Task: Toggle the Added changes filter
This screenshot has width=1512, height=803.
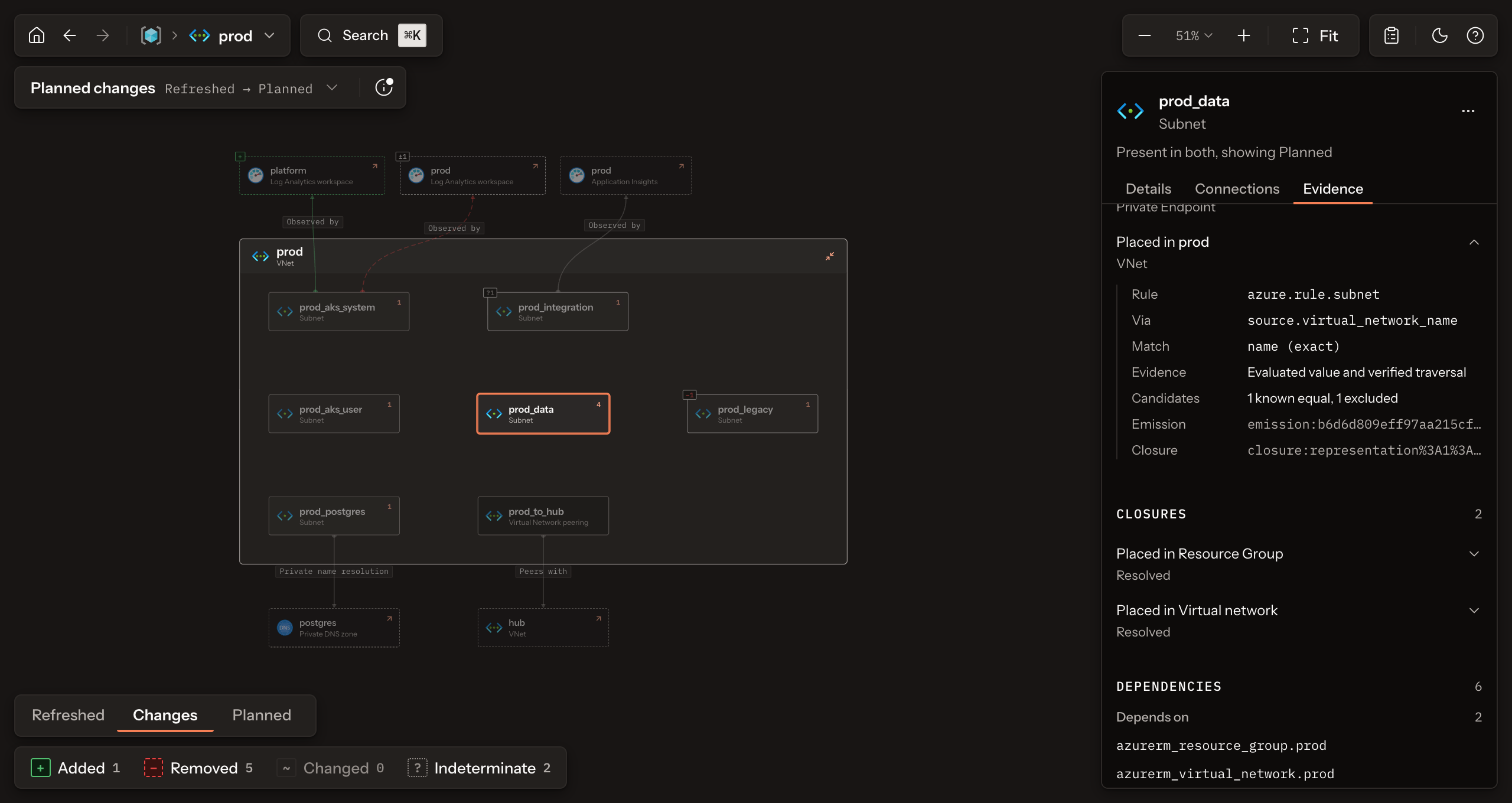Action: [x=75, y=768]
